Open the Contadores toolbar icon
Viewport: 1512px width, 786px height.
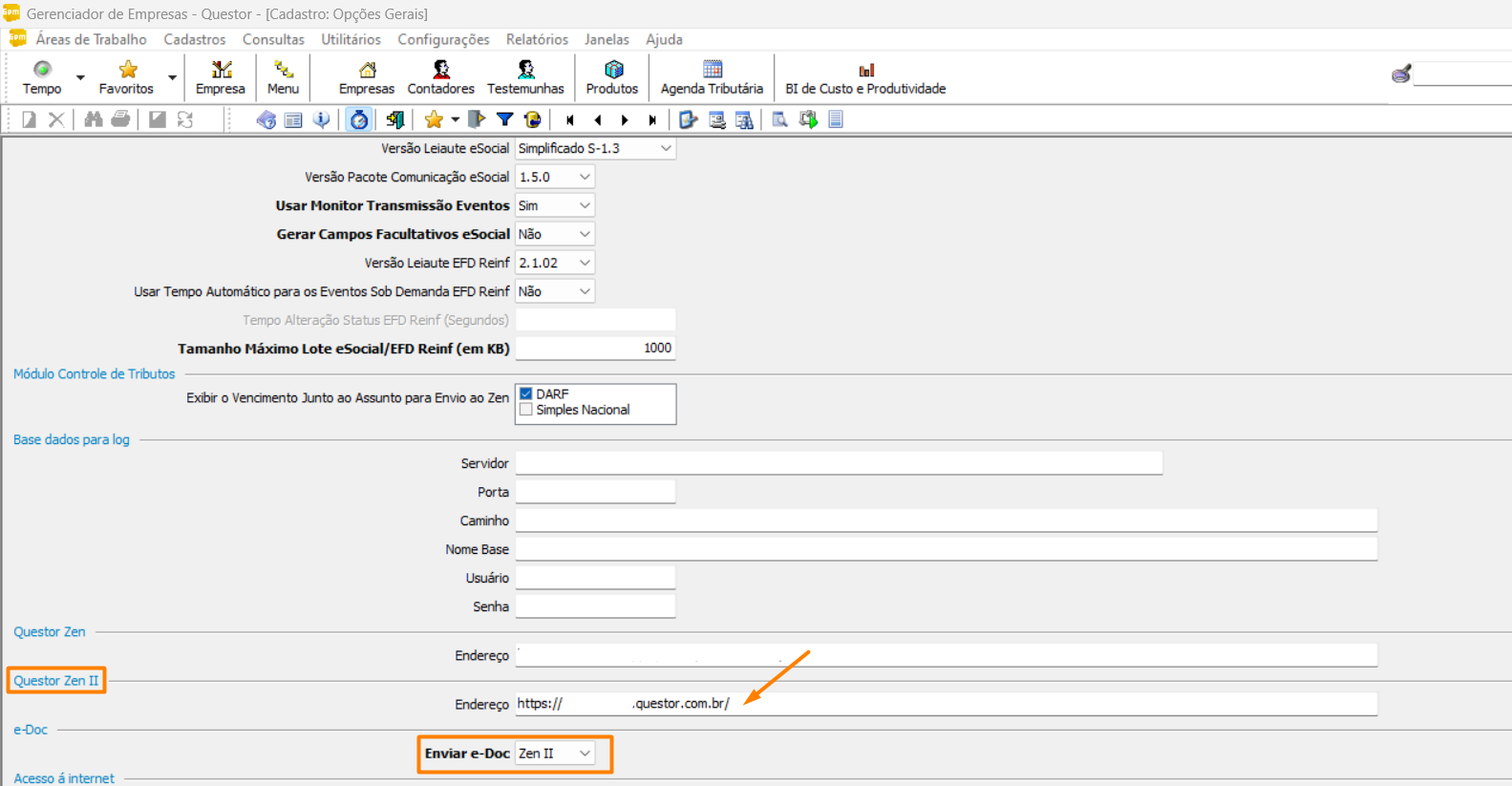440,70
